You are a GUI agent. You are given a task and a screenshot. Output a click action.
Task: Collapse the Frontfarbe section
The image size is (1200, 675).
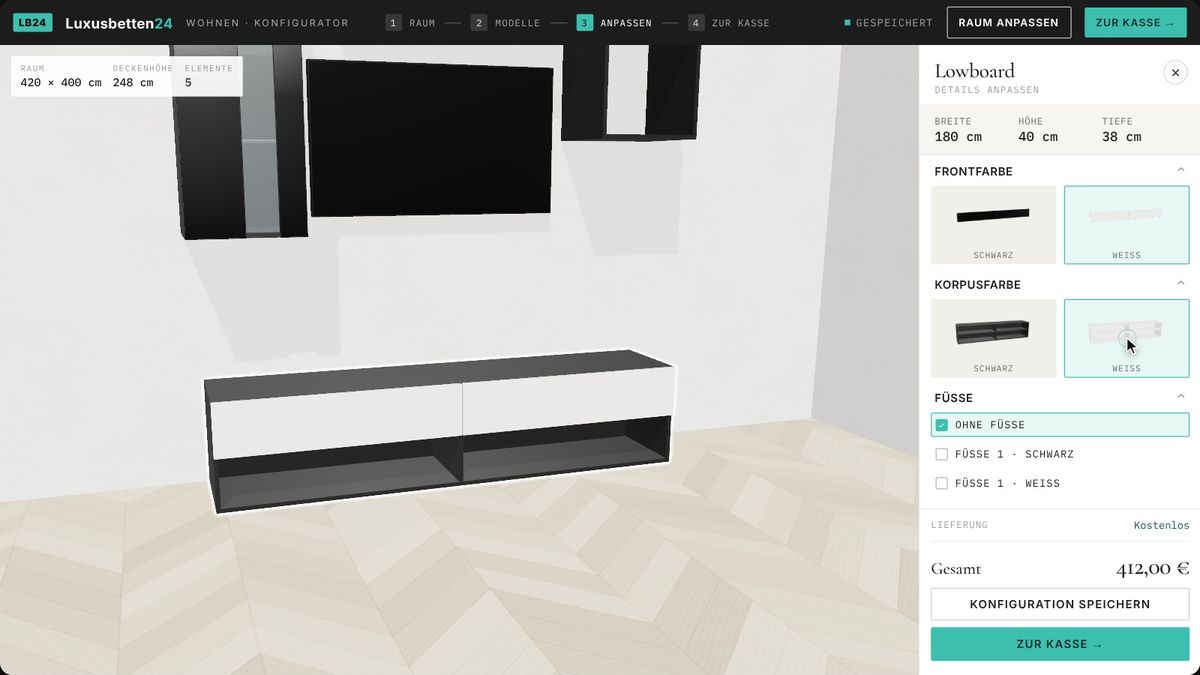click(1180, 171)
